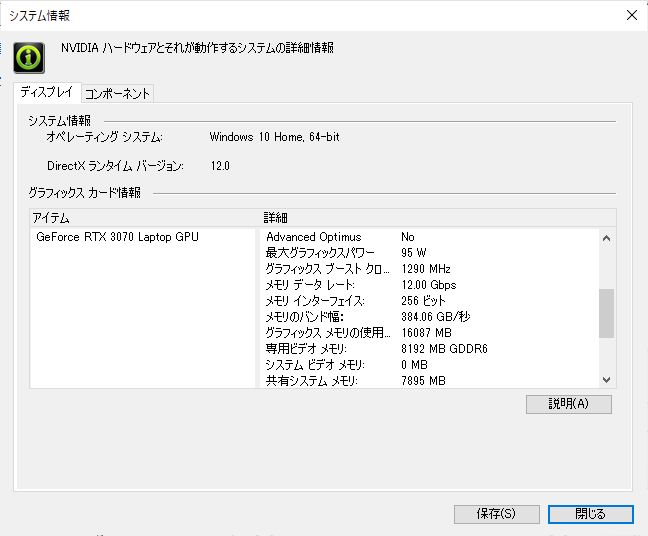Click the 12.00 Gbps value
The width and height of the screenshot is (648, 536).
(429, 285)
